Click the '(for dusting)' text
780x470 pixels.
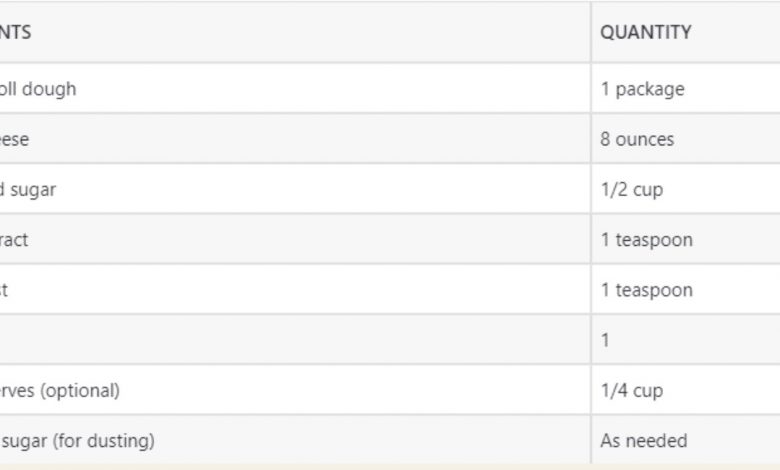point(105,440)
